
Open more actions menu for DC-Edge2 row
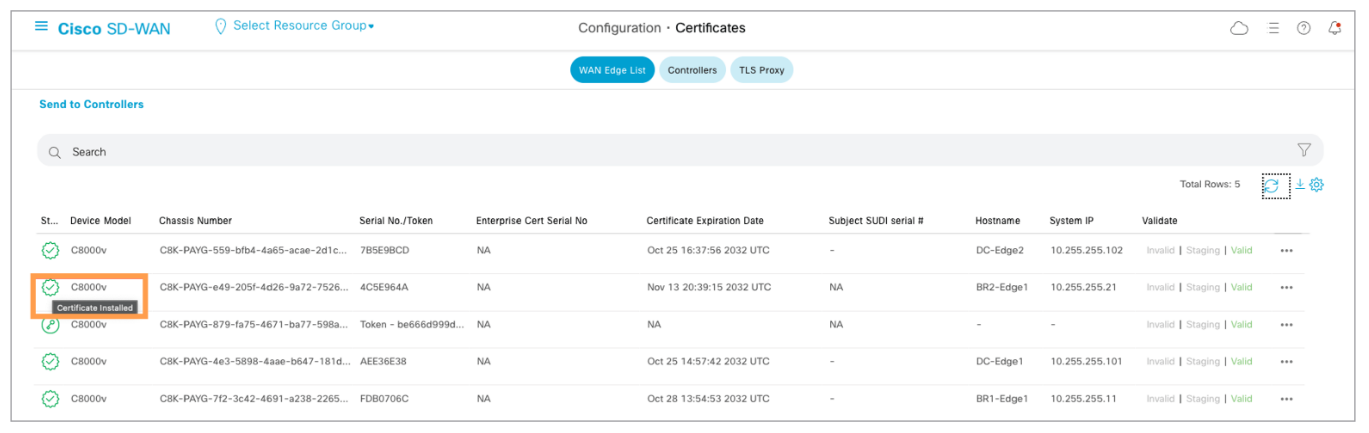(1286, 250)
